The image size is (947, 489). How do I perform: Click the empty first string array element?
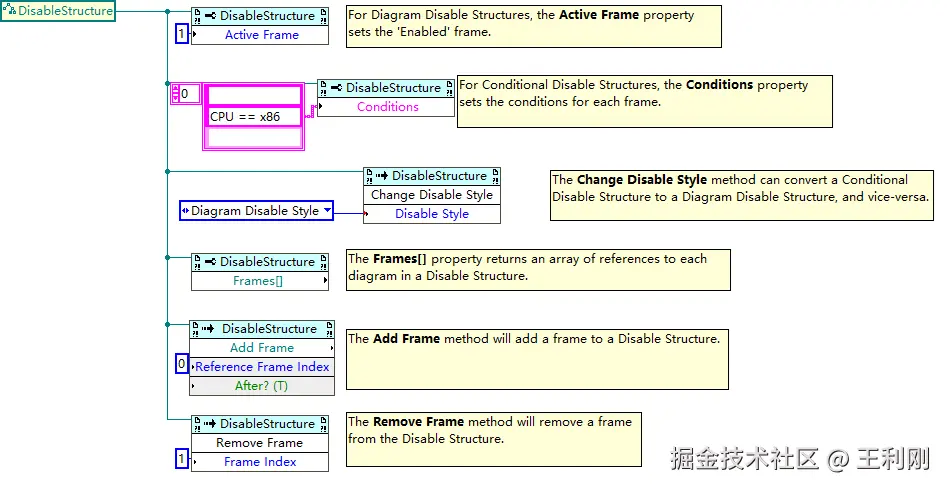coord(254,95)
